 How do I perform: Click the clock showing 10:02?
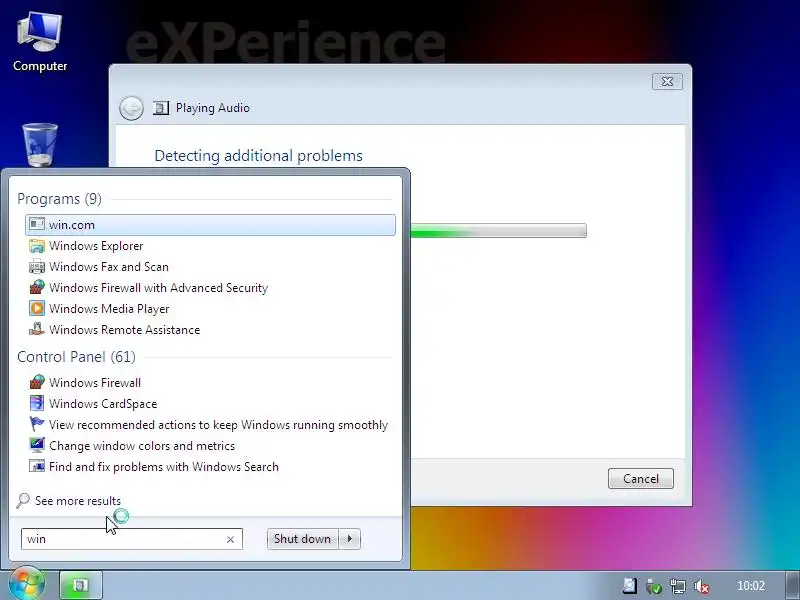(751, 586)
